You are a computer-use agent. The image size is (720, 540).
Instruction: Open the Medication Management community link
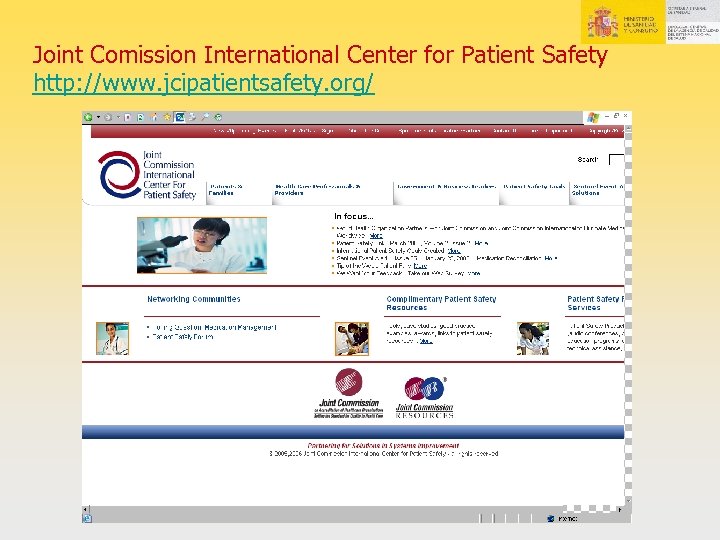point(214,327)
